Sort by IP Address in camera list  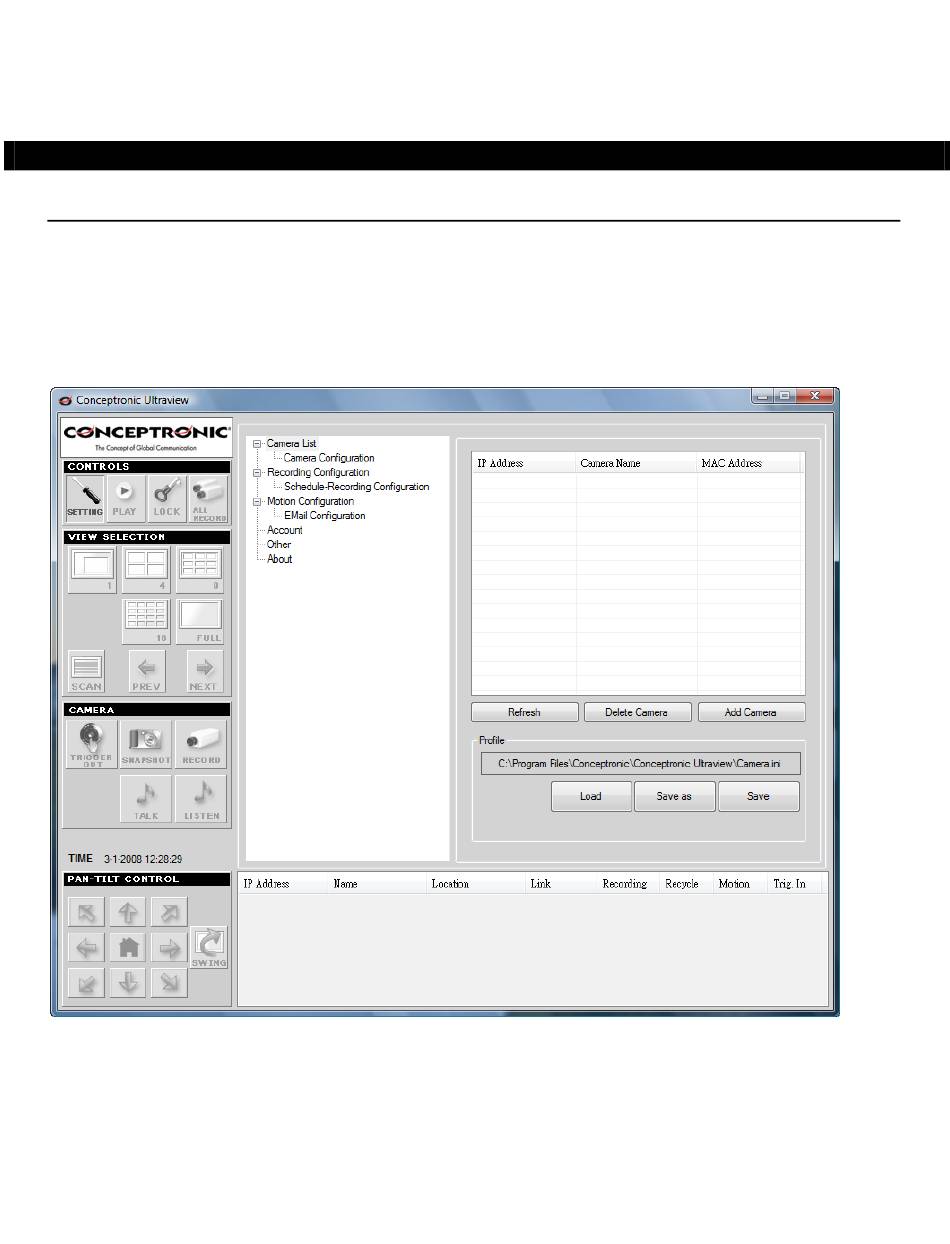524,463
